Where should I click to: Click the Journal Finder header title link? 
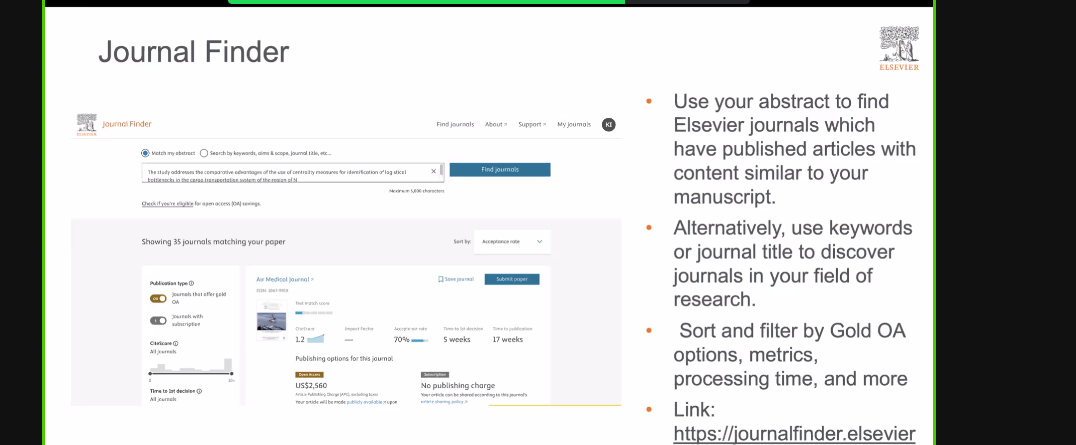coord(127,124)
